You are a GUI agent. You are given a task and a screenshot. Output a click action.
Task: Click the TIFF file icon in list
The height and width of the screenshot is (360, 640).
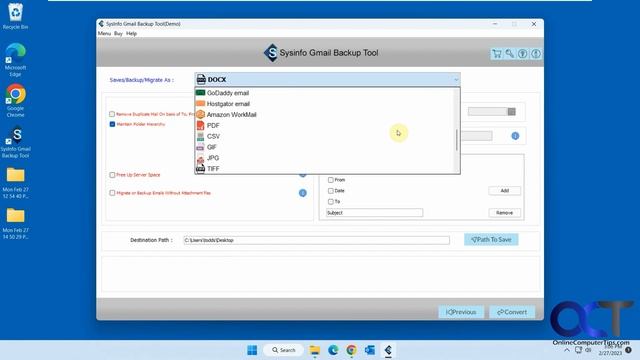tap(200, 169)
